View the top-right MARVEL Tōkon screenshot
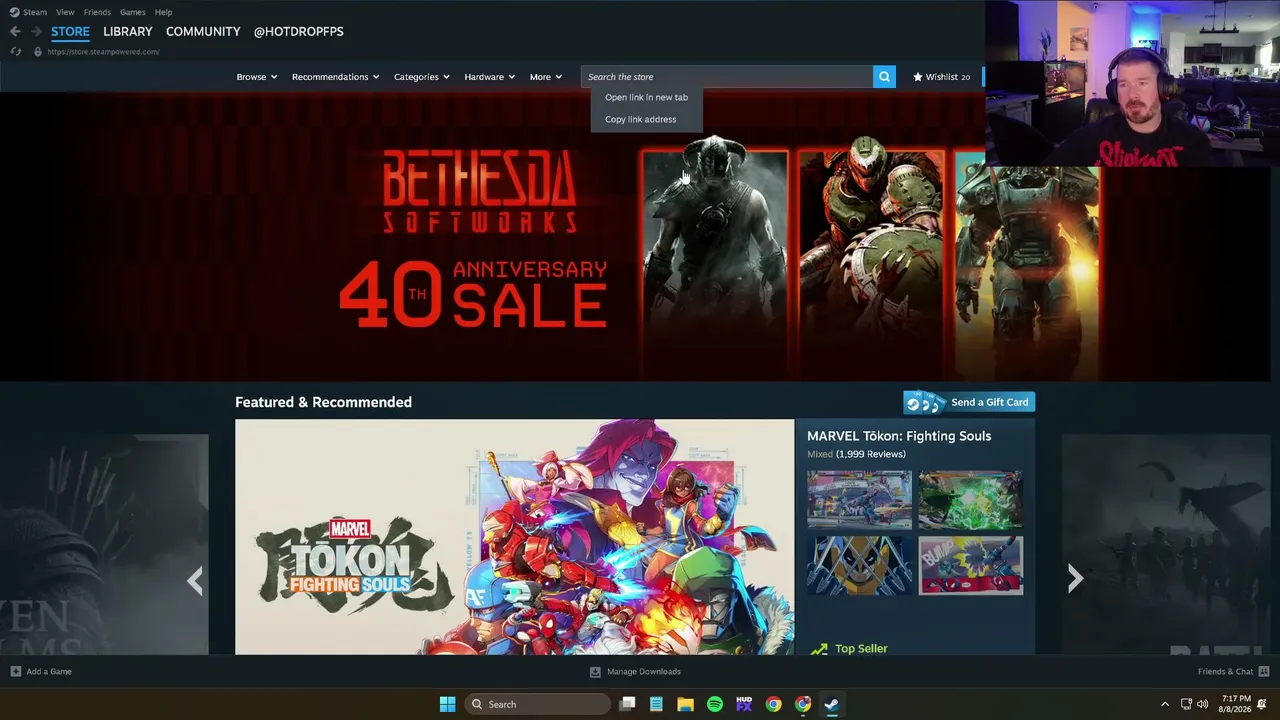This screenshot has width=1280, height=720. click(971, 499)
